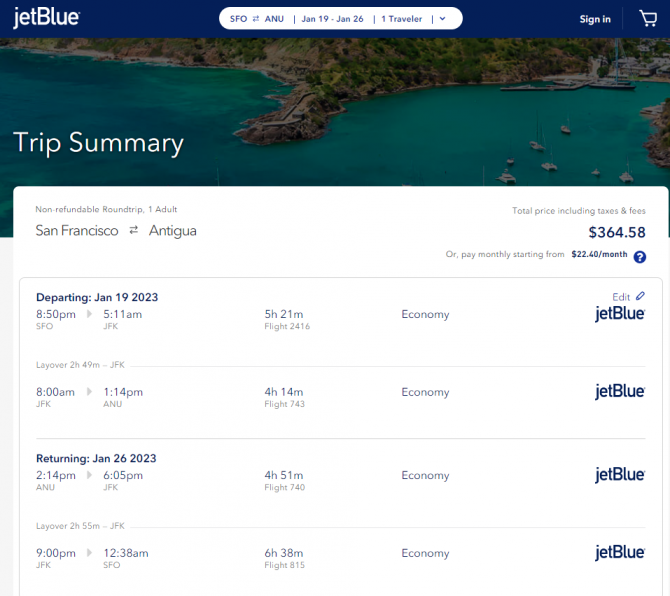Screen dimensions: 670x596
Task: Click Non-refundable Roundtrip, 1 Adult text
Action: (106, 209)
